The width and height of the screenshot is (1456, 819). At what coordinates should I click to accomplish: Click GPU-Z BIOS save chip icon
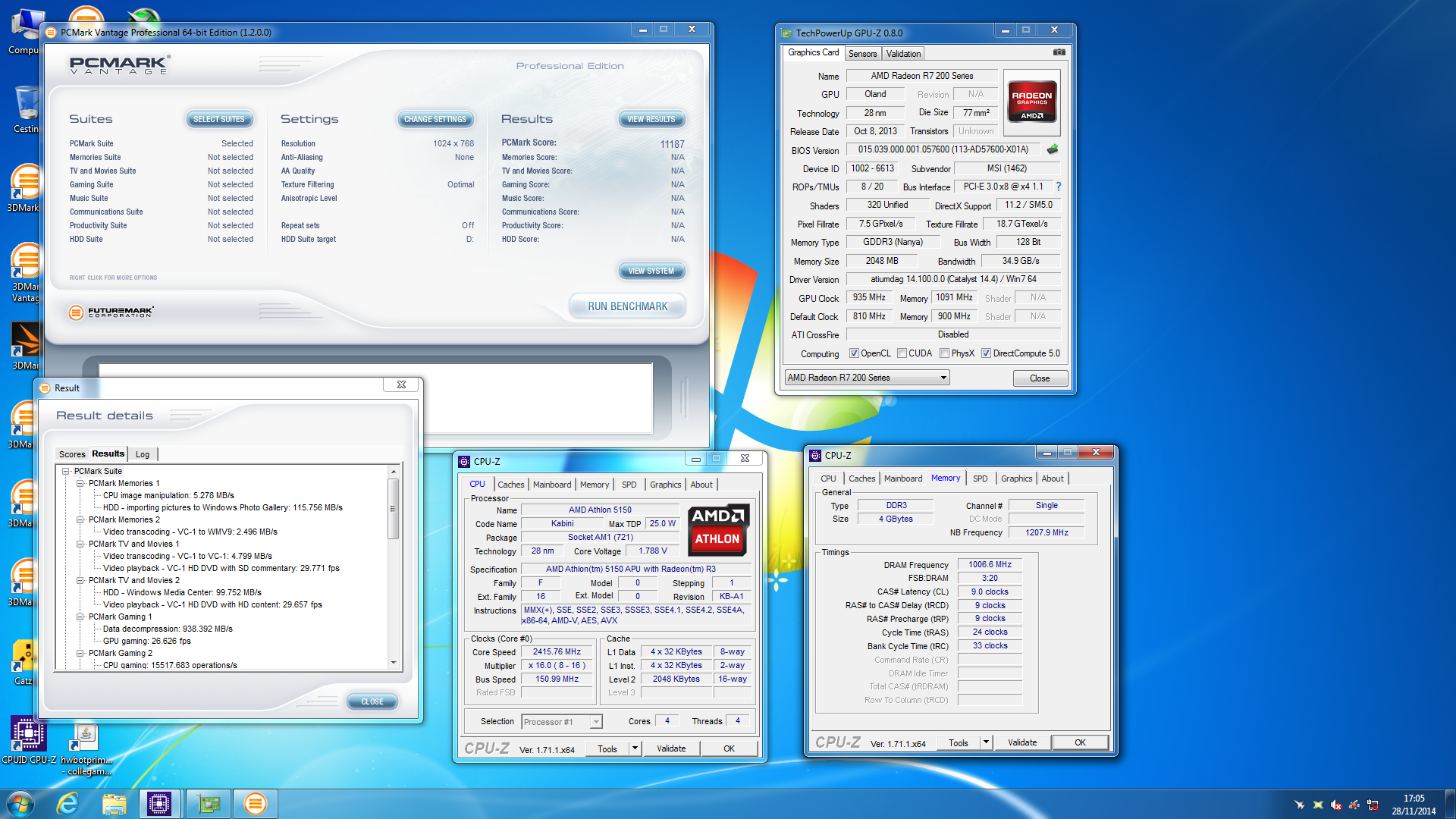(x=1053, y=149)
